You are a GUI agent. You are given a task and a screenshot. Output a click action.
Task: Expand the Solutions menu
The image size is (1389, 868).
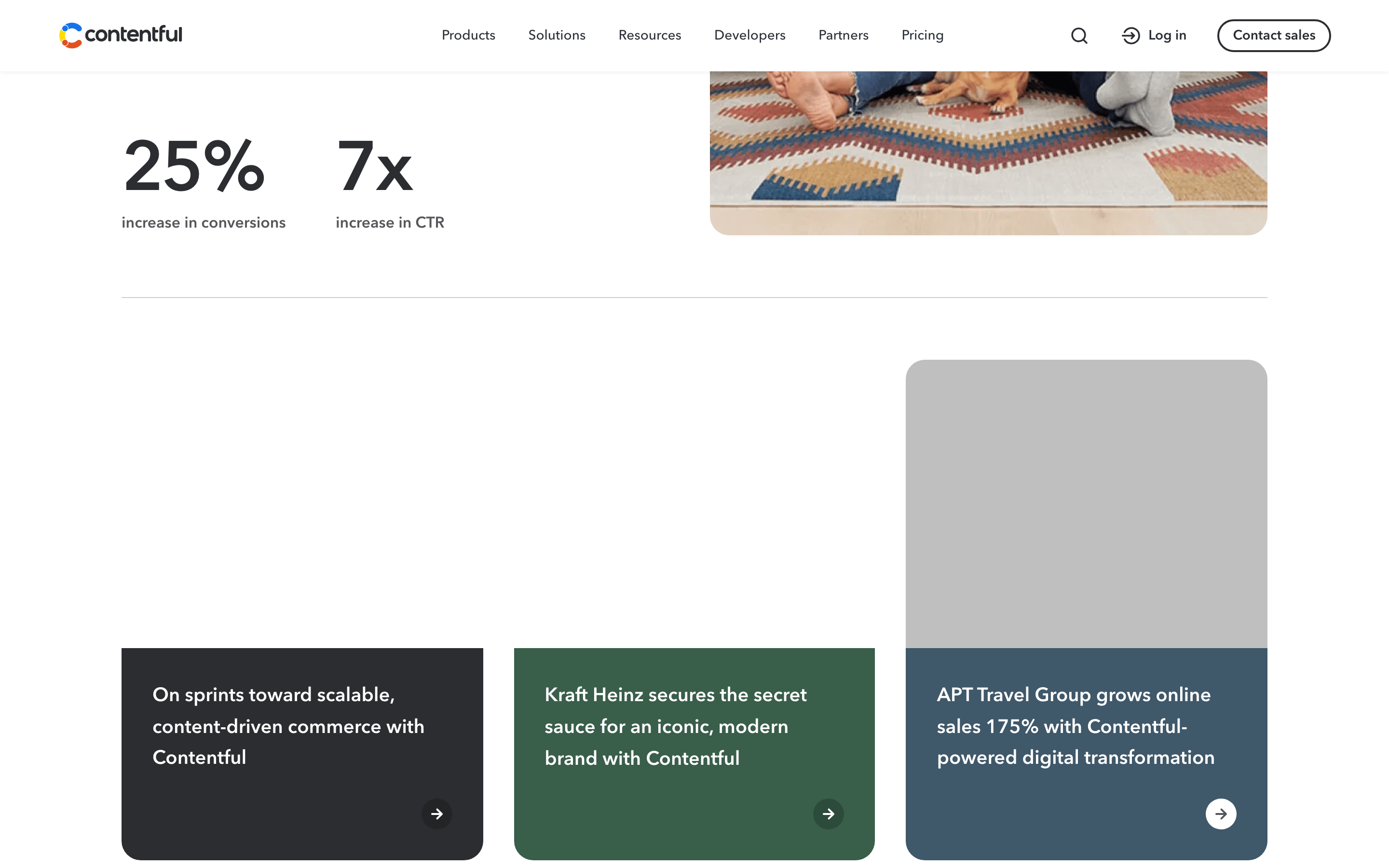(557, 35)
